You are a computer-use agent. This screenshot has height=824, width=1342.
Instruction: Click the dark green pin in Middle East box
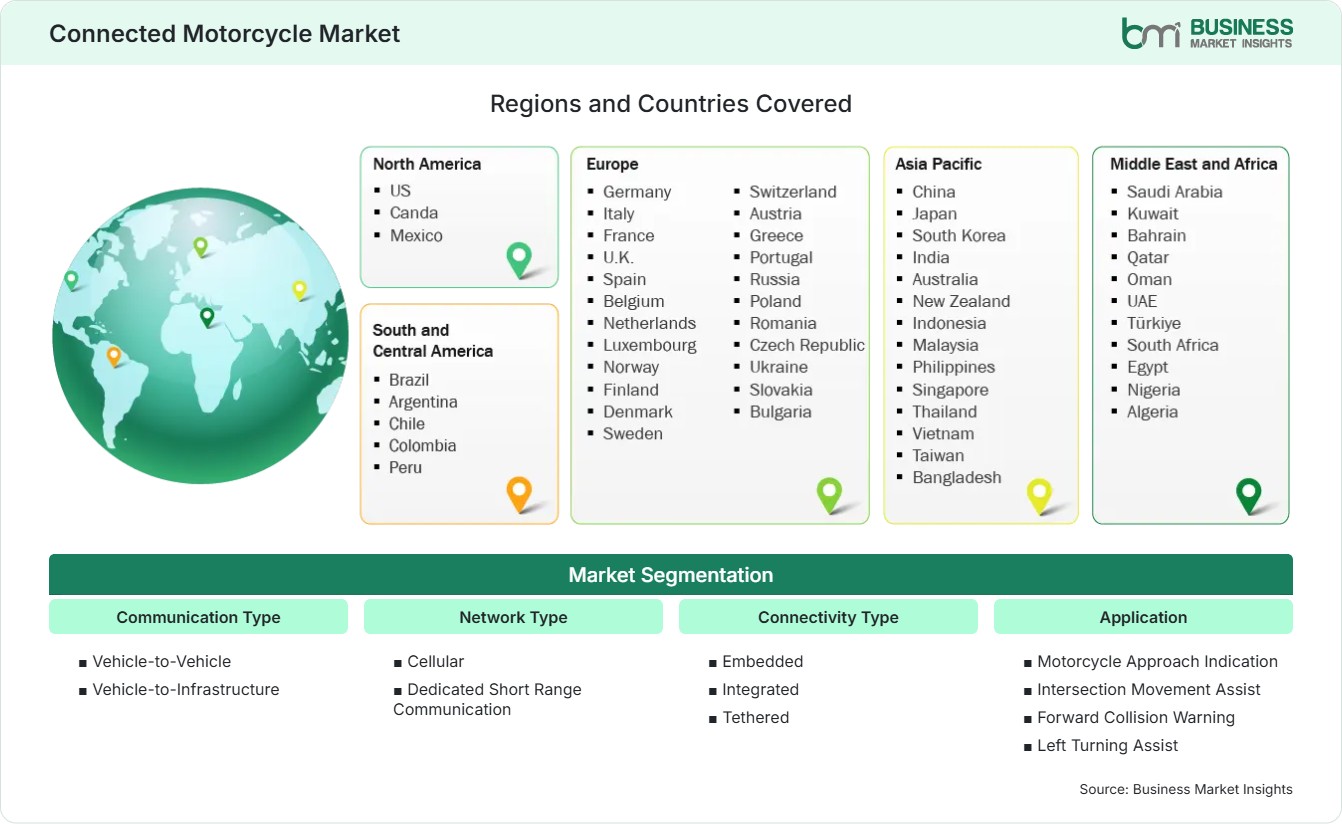click(x=1249, y=495)
